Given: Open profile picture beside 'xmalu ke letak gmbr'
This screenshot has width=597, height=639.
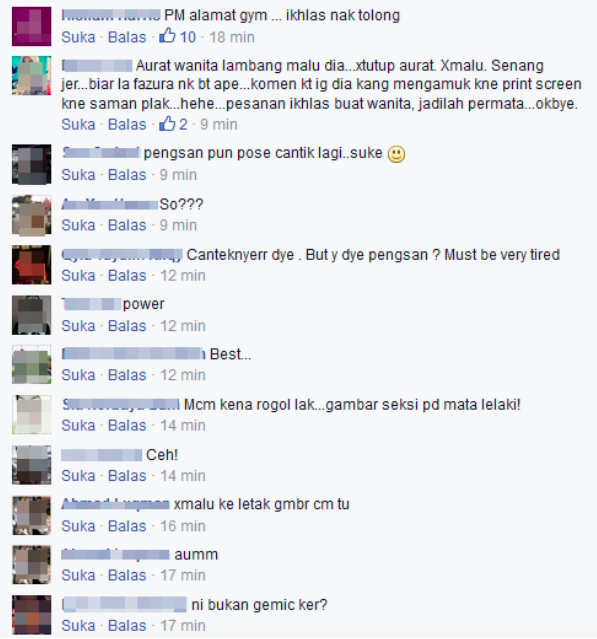Looking at the screenshot, I should point(31,515).
